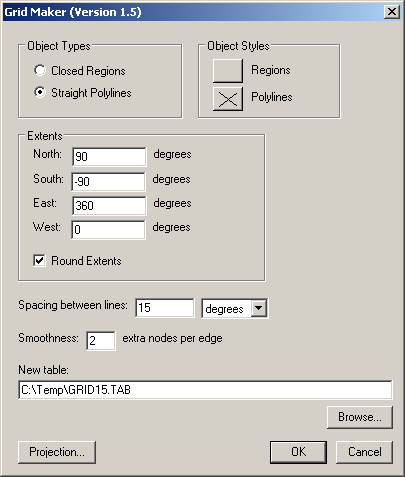Open the Regions style picker button
405x477 pixels.
tap(228, 71)
